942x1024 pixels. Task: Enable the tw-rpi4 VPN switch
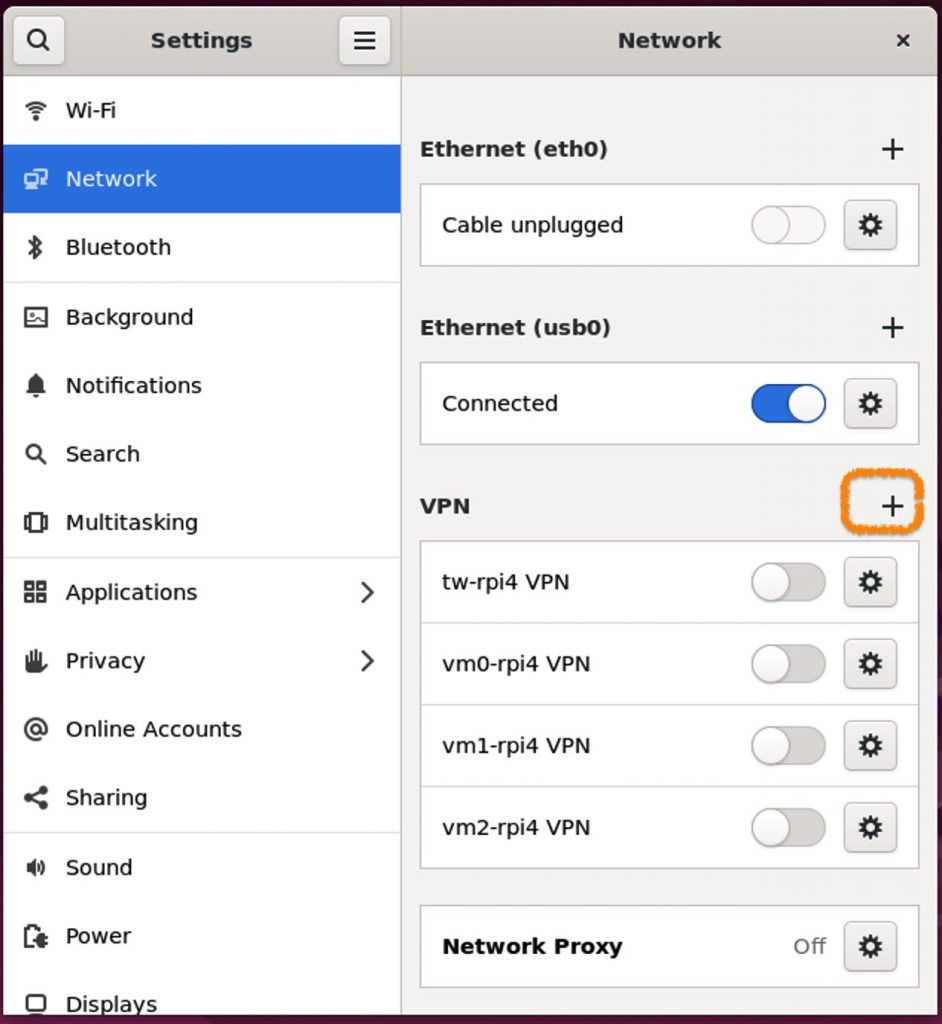click(x=788, y=582)
